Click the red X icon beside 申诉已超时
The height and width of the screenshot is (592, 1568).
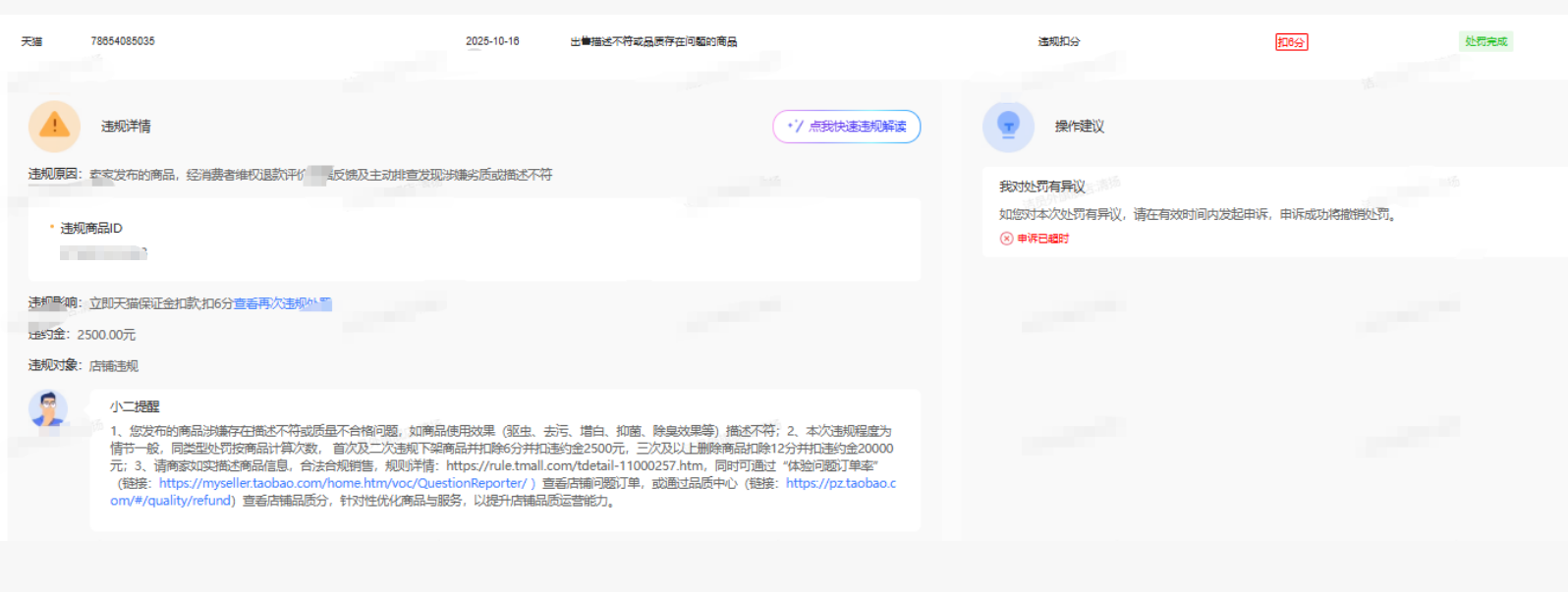[x=1006, y=239]
